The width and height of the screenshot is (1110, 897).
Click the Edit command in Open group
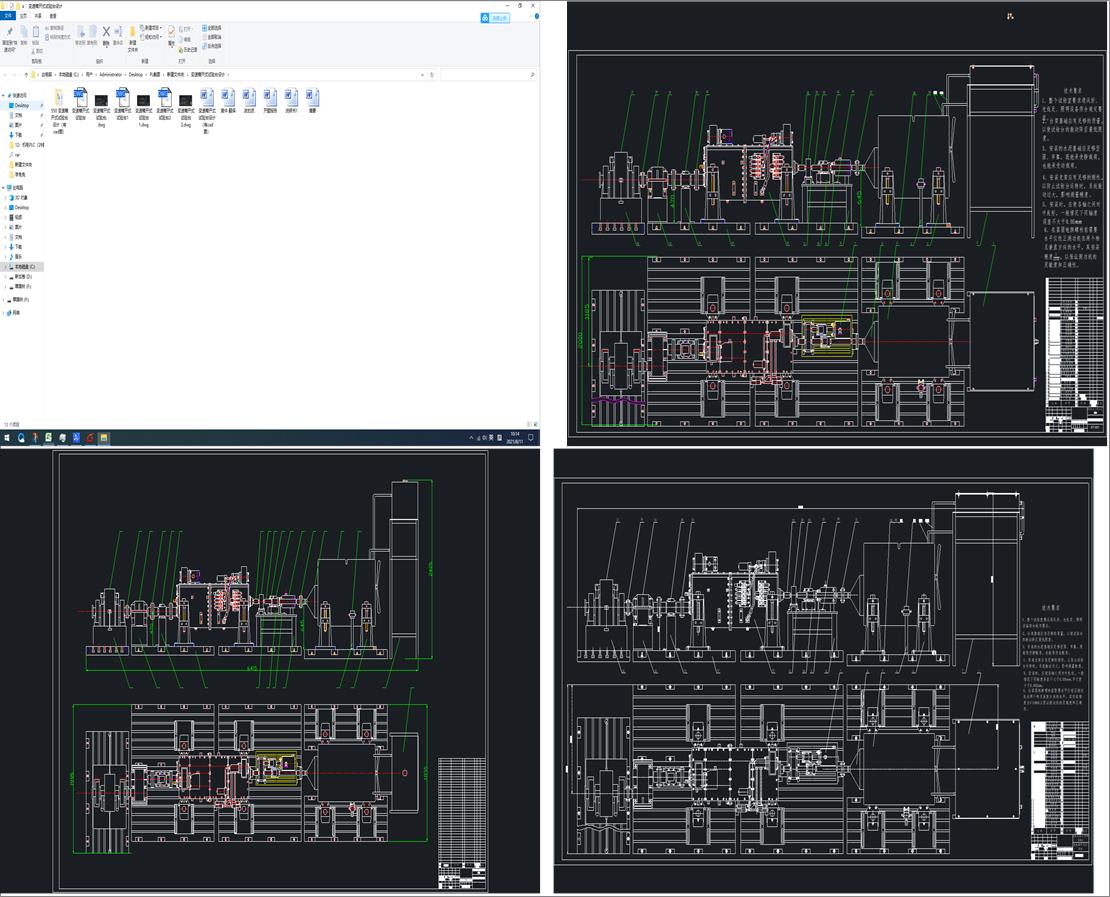point(187,40)
